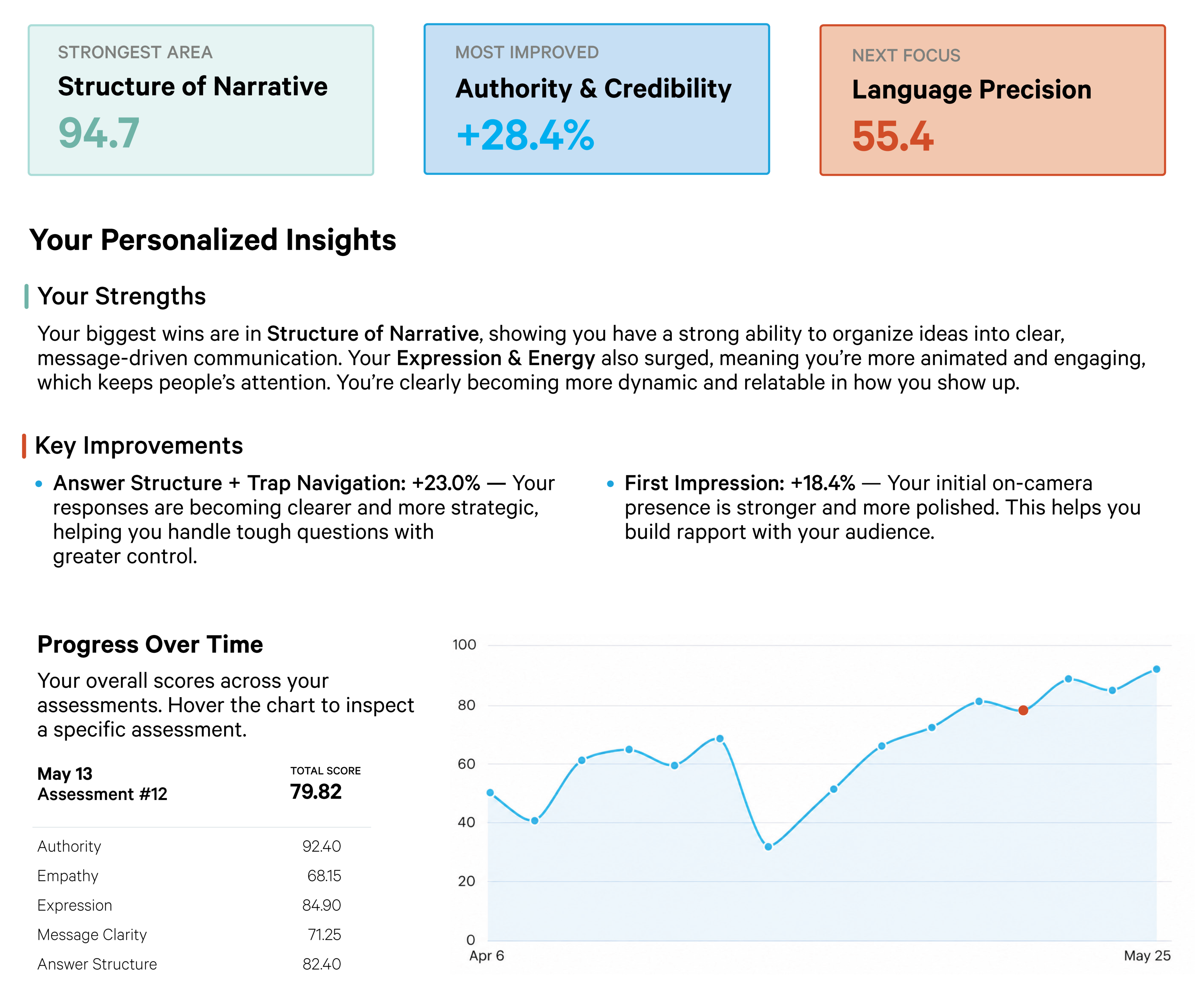Click the Empathy score row 68.15
The height and width of the screenshot is (1008, 1199).
tap(189, 876)
